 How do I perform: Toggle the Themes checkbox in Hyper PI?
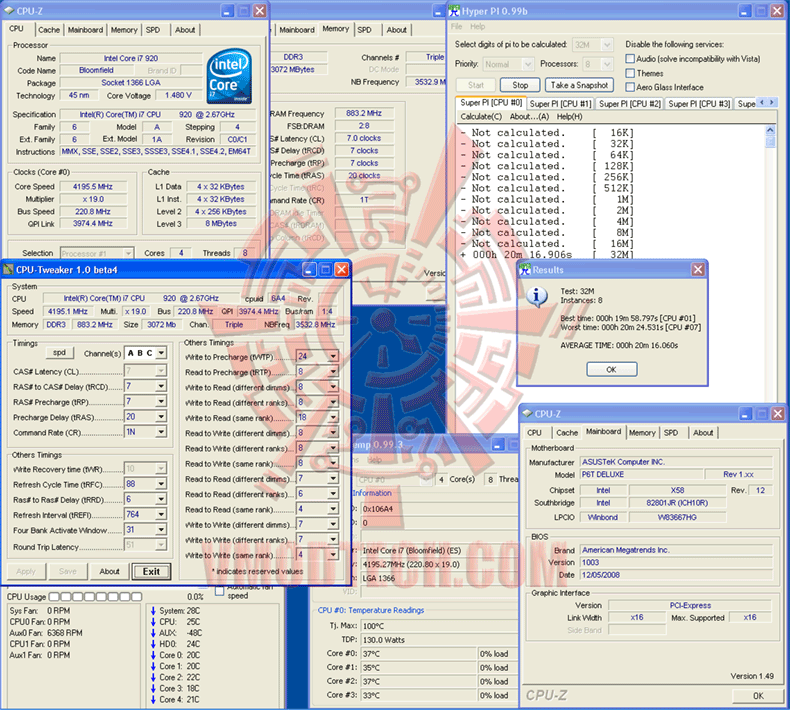coord(630,73)
